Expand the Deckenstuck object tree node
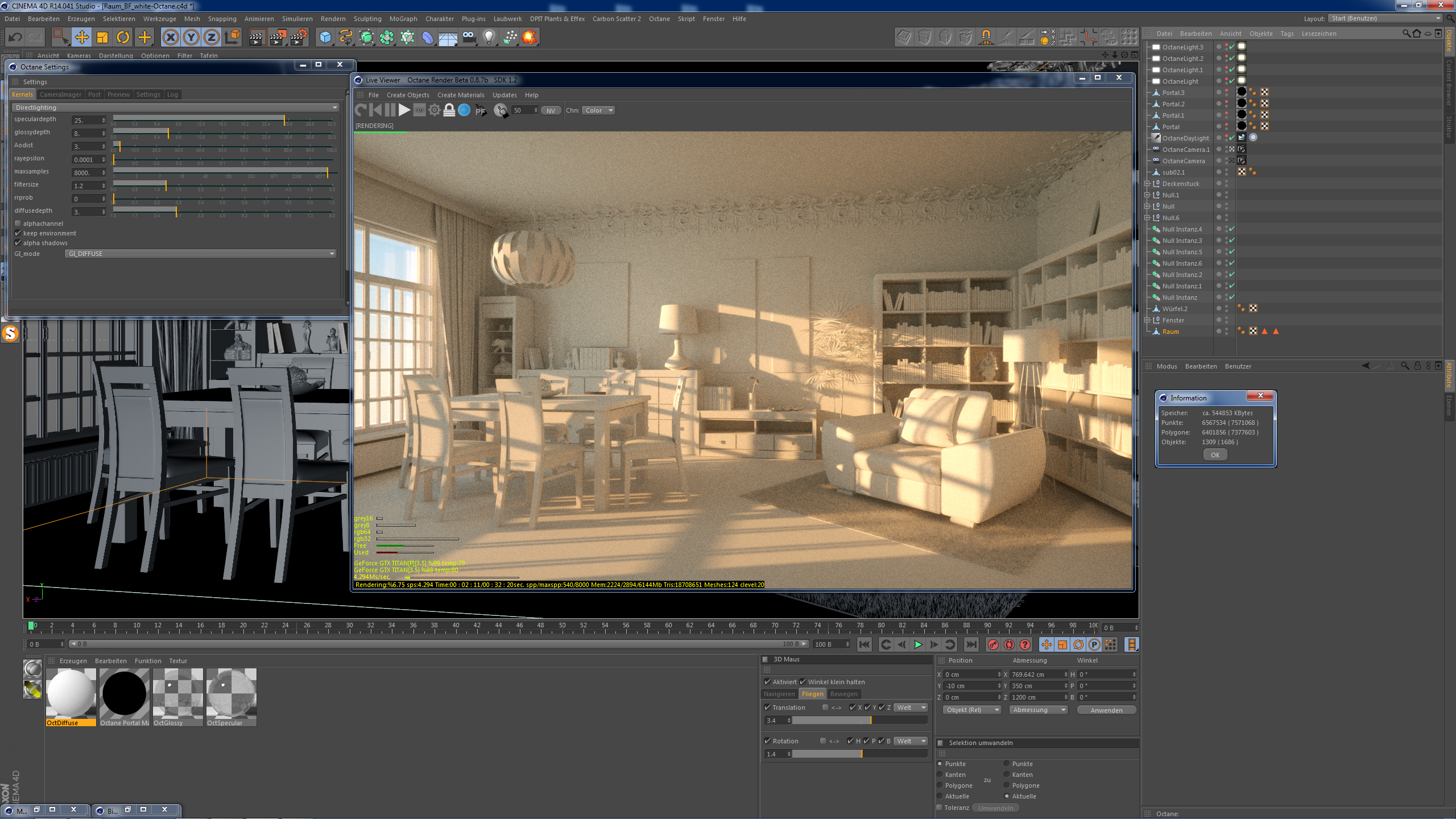Image resolution: width=1456 pixels, height=819 pixels. [1147, 184]
